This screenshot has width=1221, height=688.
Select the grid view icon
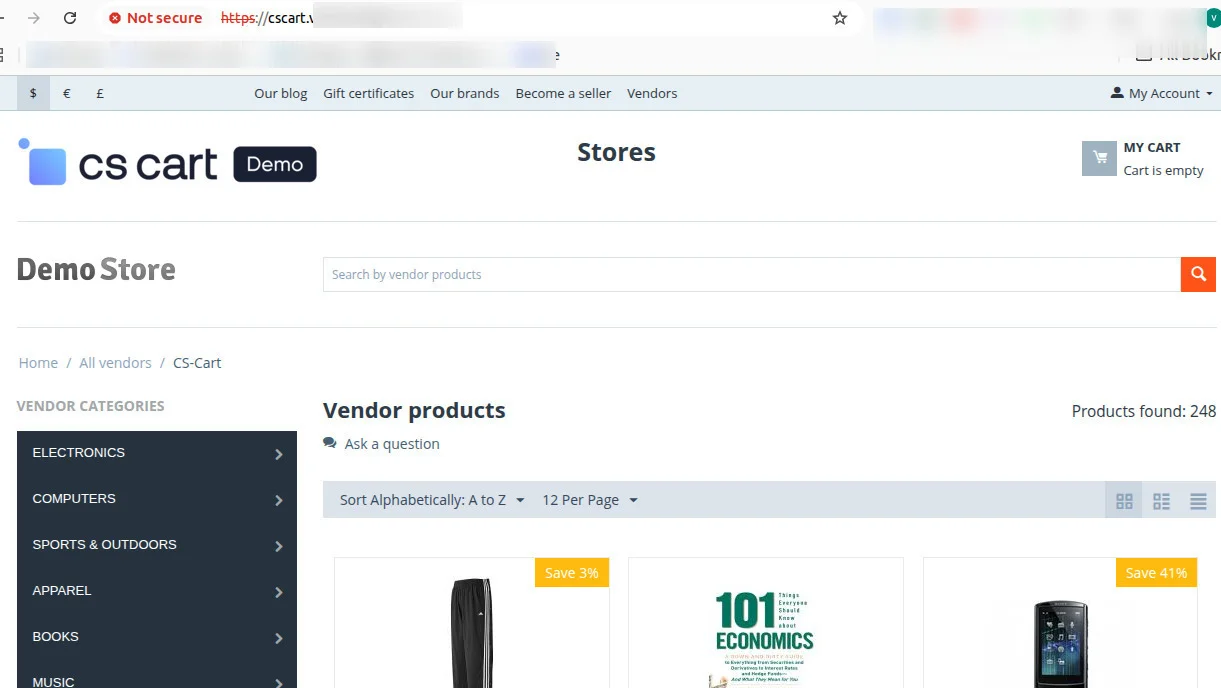[x=1123, y=500]
